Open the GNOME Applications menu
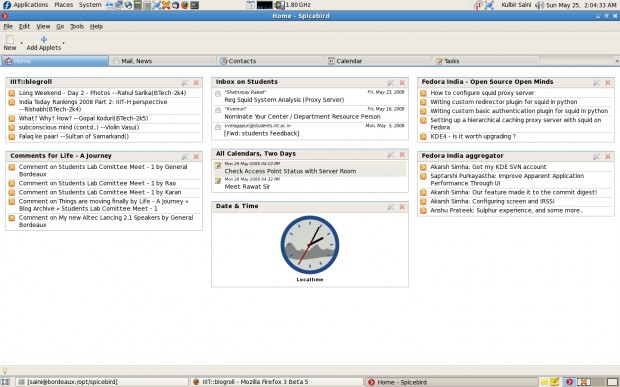 click(x=26, y=5)
